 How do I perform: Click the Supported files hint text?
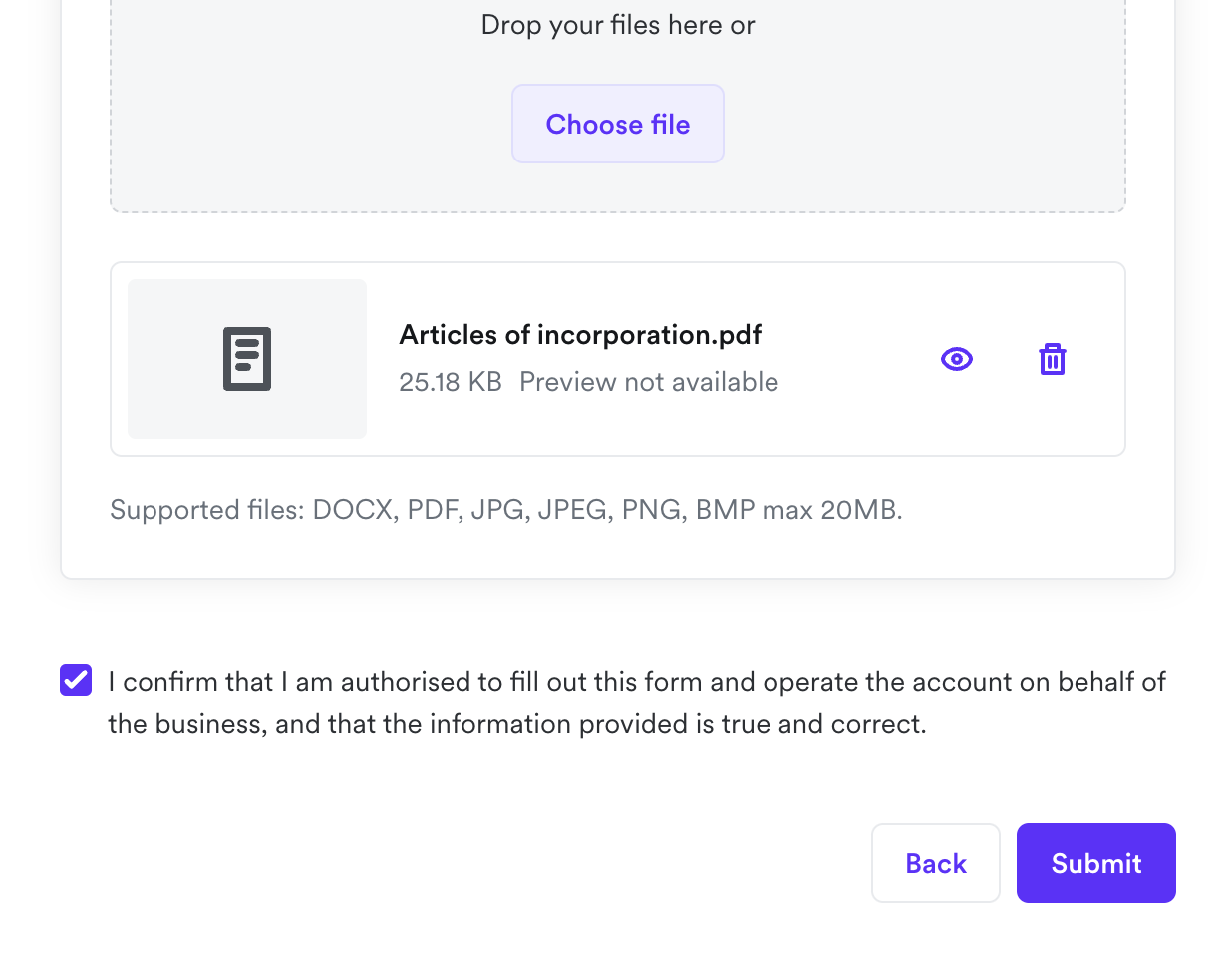[506, 510]
